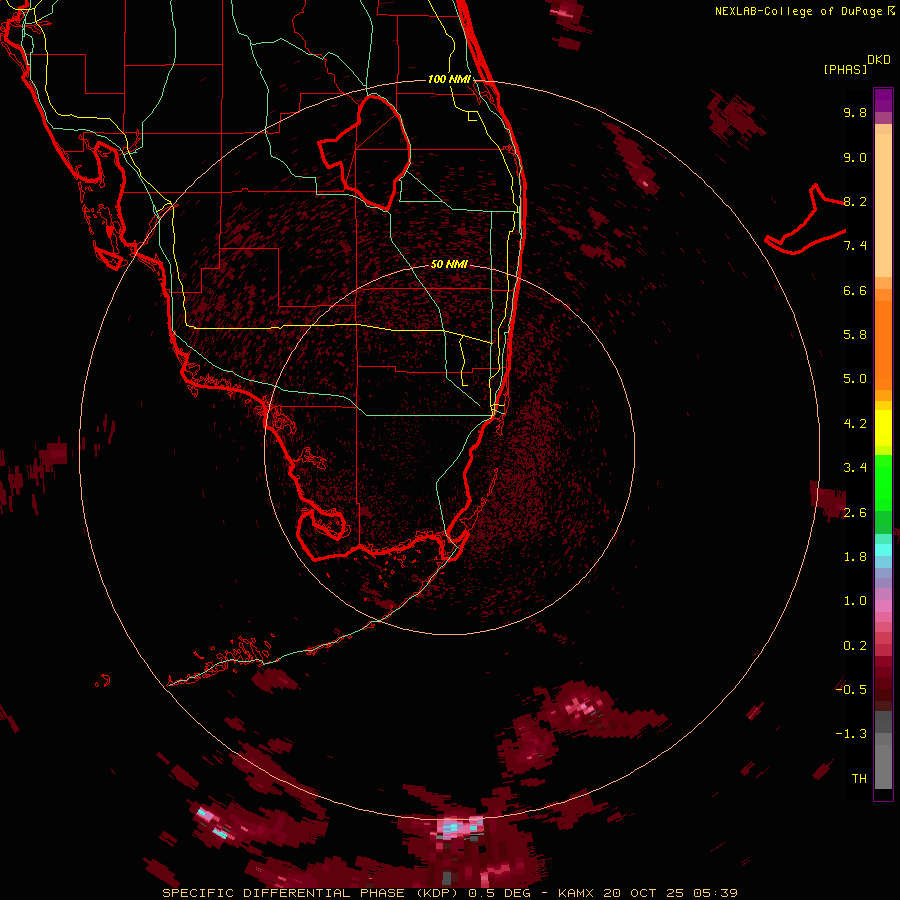The image size is (900, 900).
Task: Select the -0.5 value on the scale
Action: coord(851,690)
